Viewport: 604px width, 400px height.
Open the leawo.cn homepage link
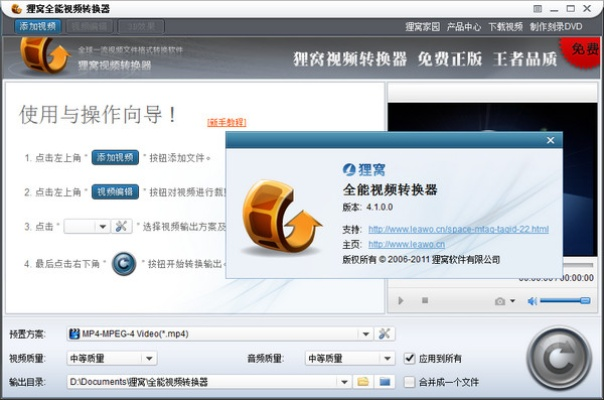pyautogui.click(x=406, y=244)
